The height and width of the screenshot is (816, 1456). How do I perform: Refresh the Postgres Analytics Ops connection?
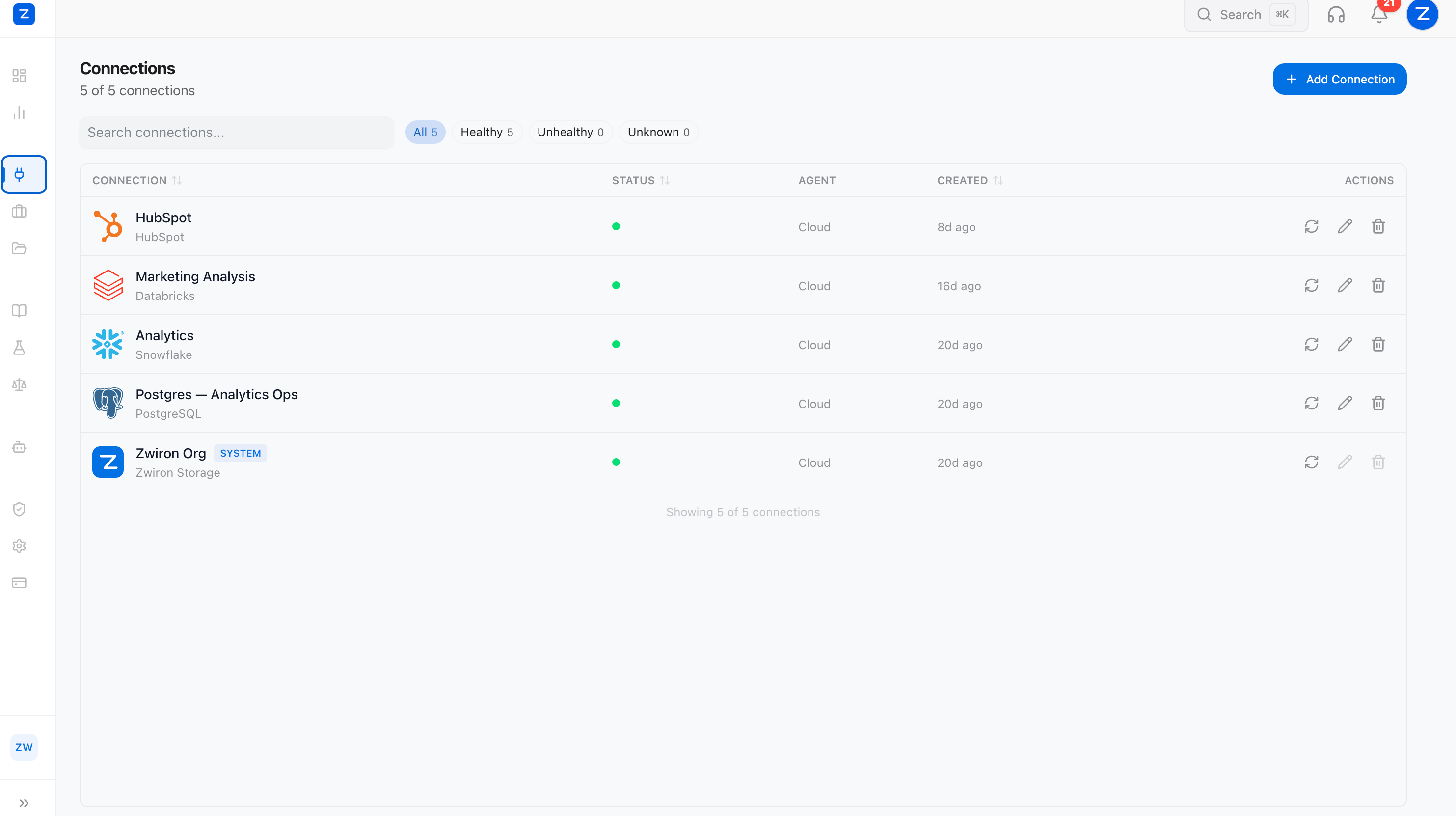(x=1311, y=403)
